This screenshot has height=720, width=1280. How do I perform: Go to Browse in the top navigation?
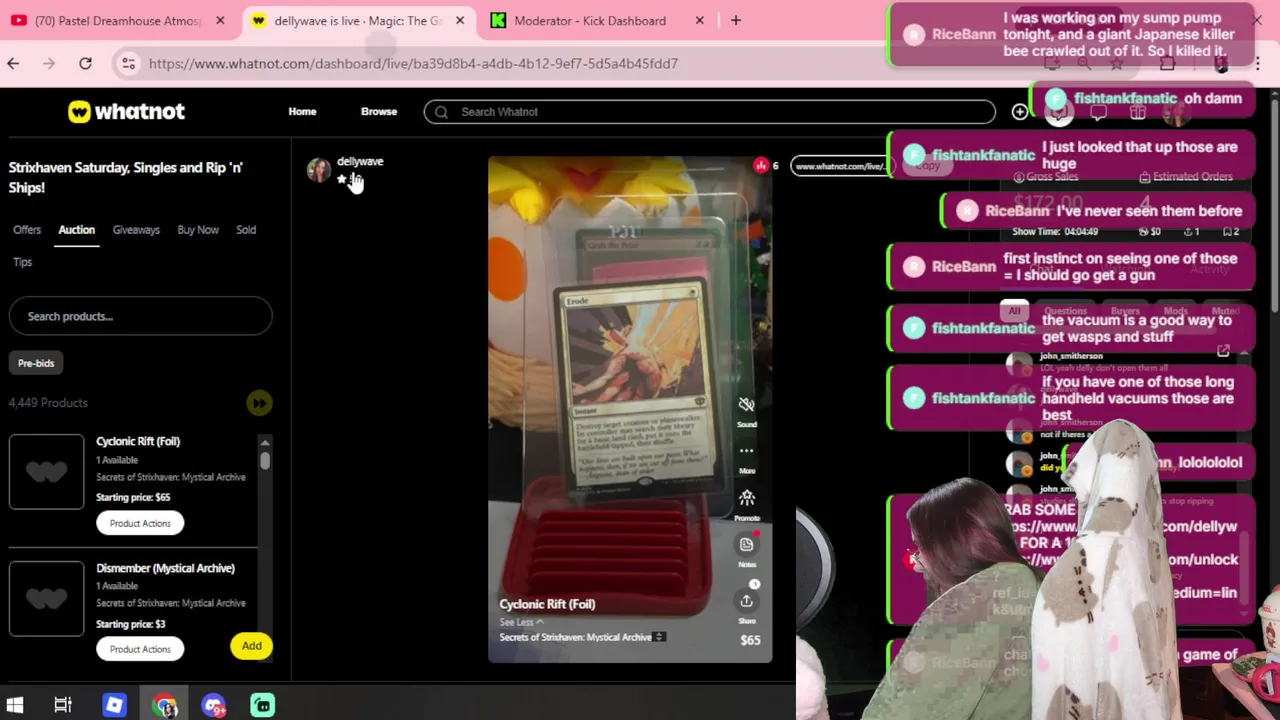(379, 112)
